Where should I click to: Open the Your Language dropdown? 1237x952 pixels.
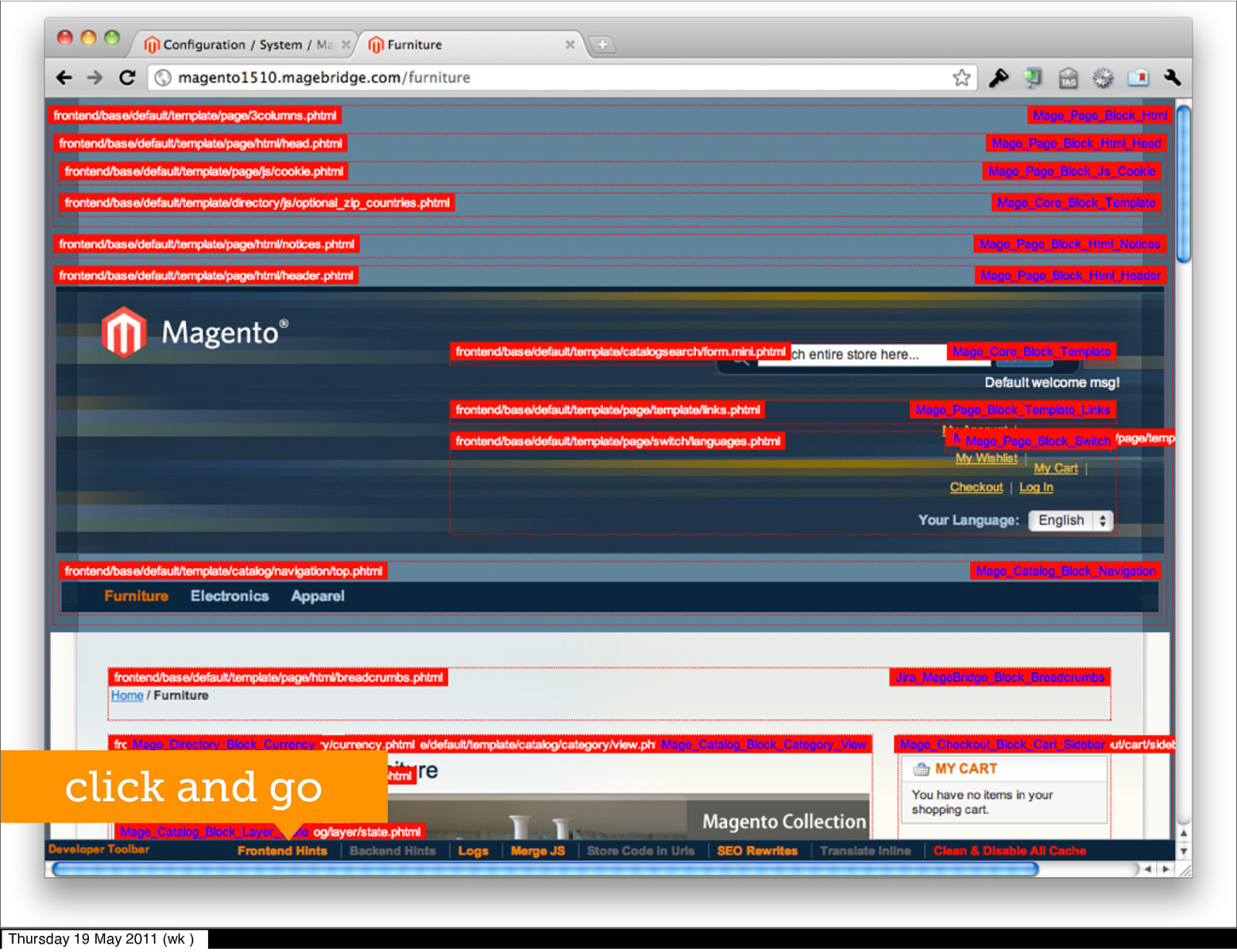pyautogui.click(x=1071, y=521)
